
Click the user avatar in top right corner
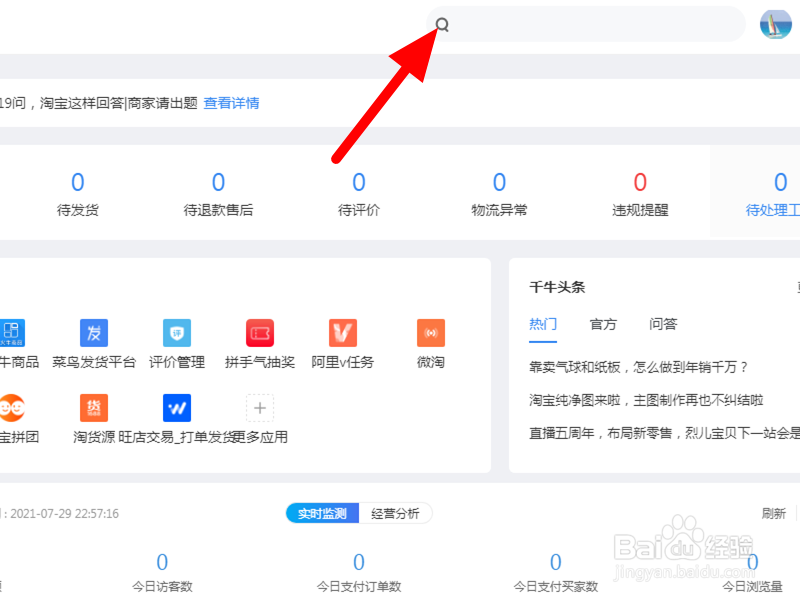tap(776, 24)
